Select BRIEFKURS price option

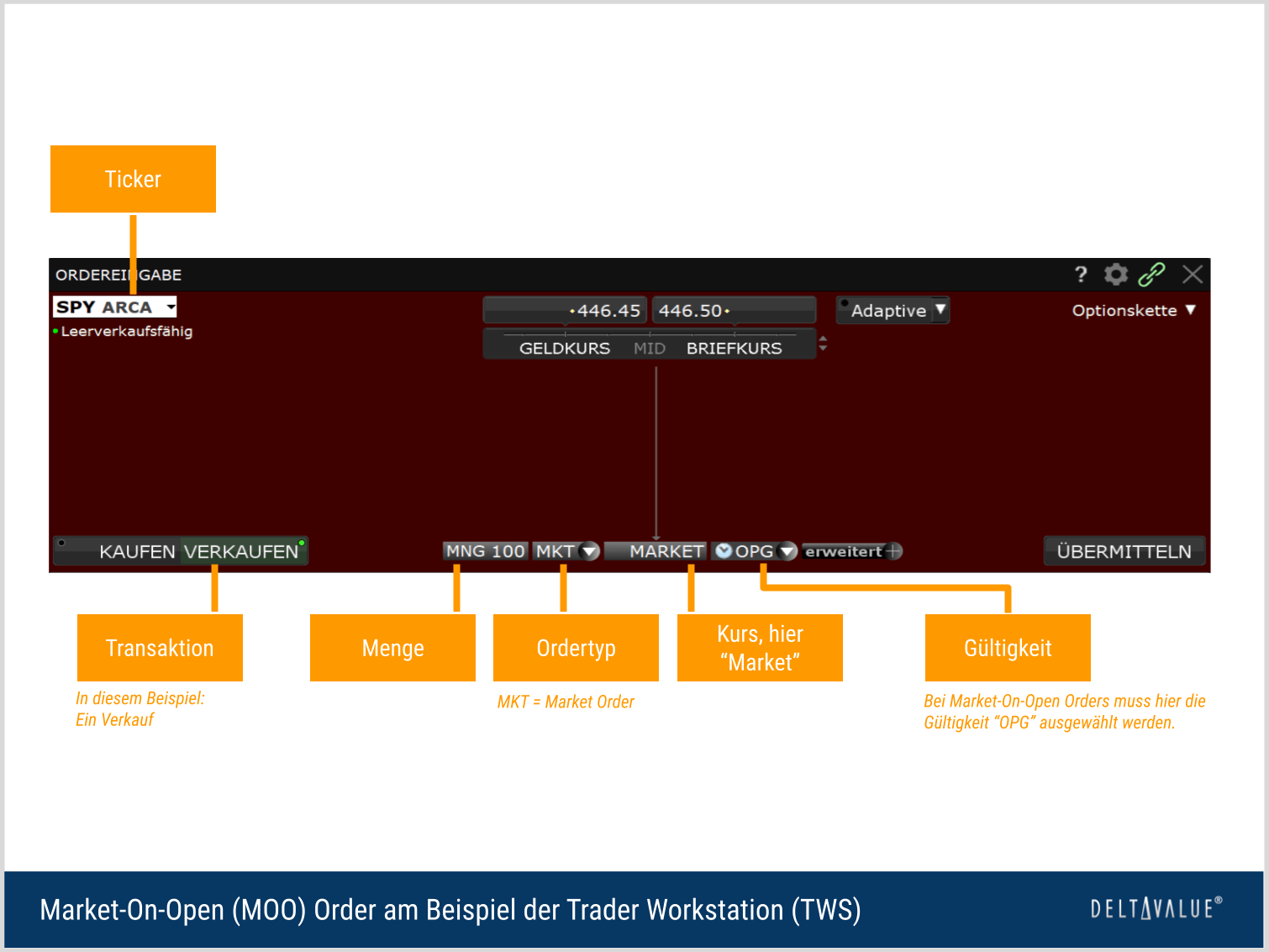(735, 348)
